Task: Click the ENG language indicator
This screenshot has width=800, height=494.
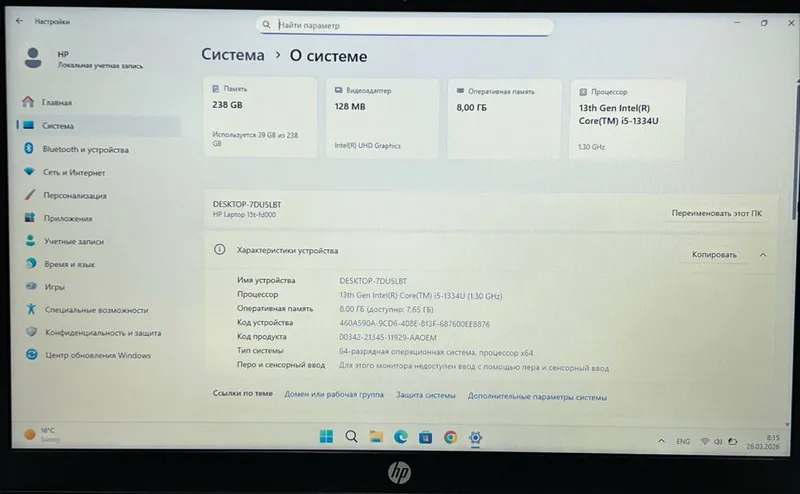Action: pyautogui.click(x=683, y=441)
